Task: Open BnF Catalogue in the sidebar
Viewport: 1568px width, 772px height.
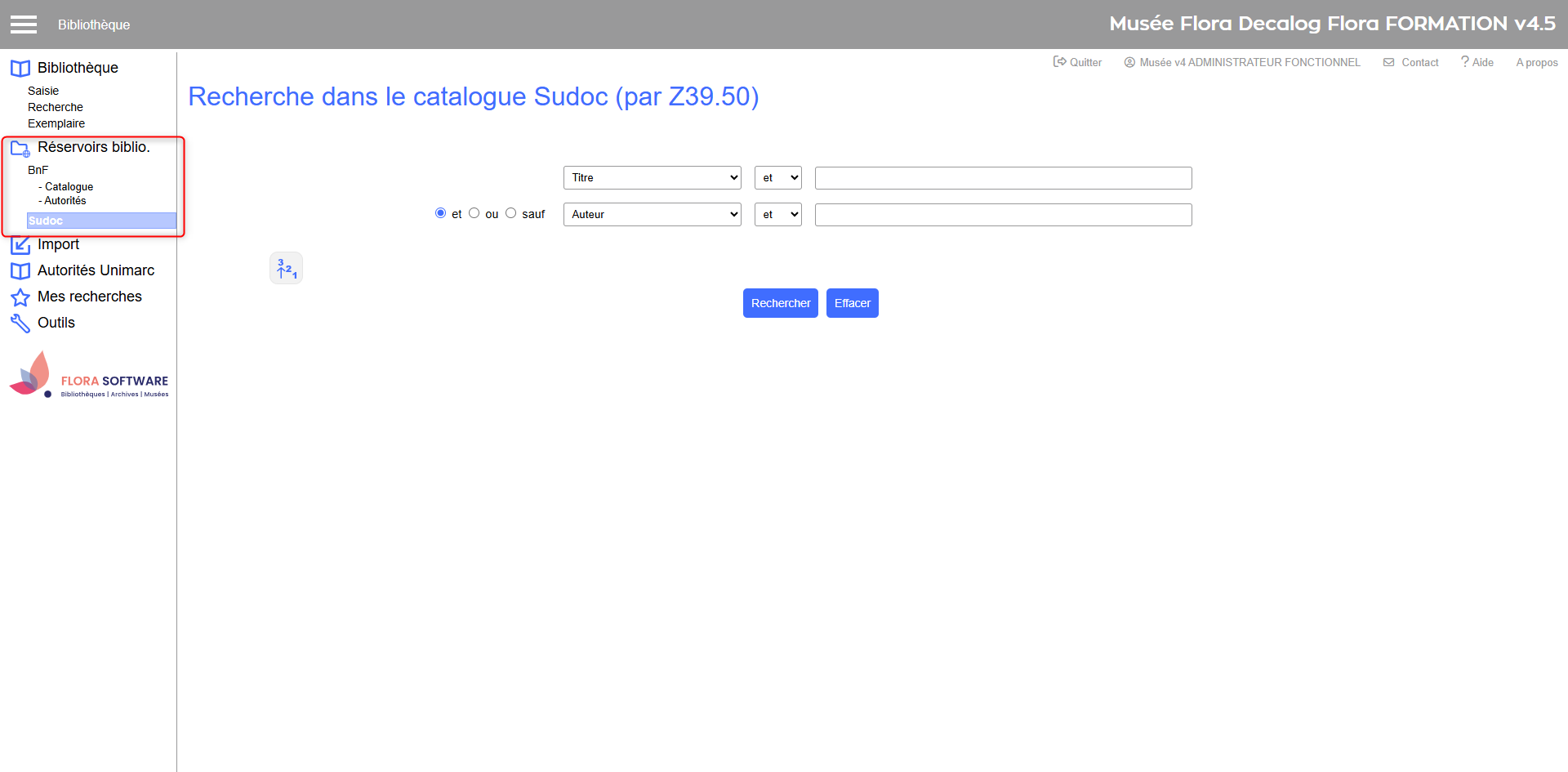Action: point(69,187)
